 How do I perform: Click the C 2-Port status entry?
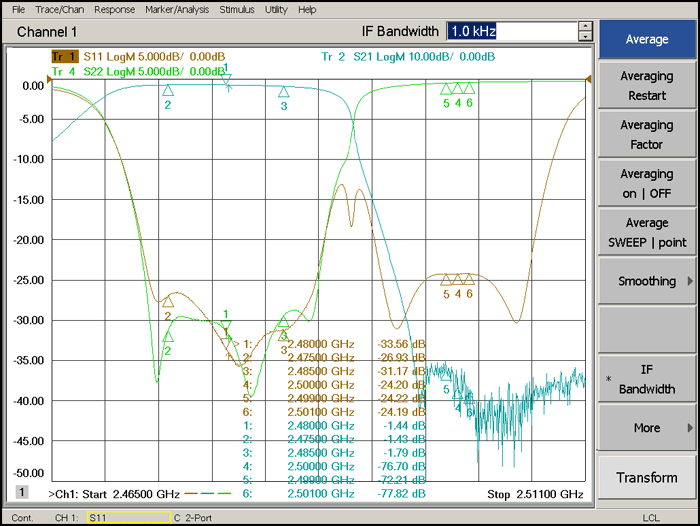tap(193, 518)
